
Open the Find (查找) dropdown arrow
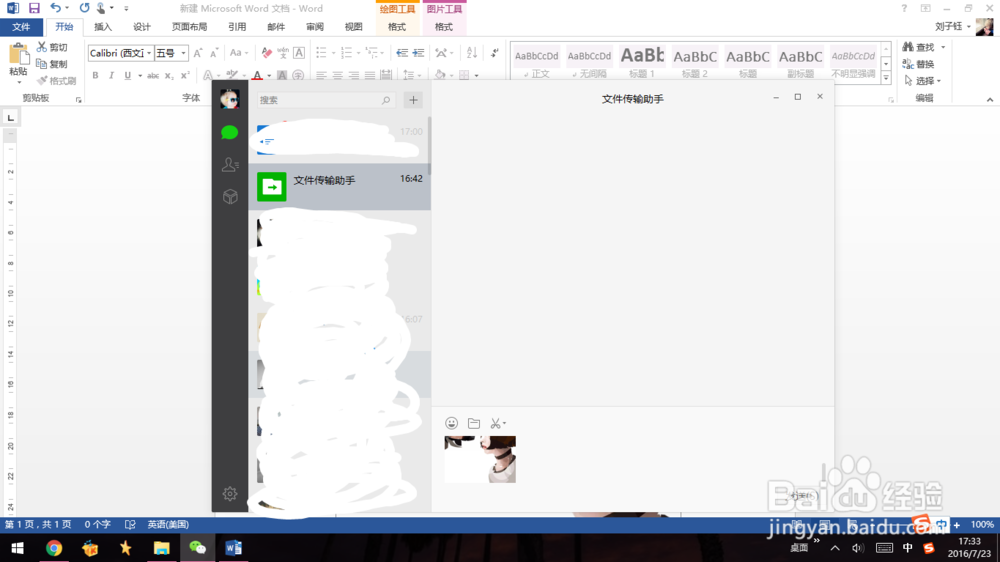point(943,47)
